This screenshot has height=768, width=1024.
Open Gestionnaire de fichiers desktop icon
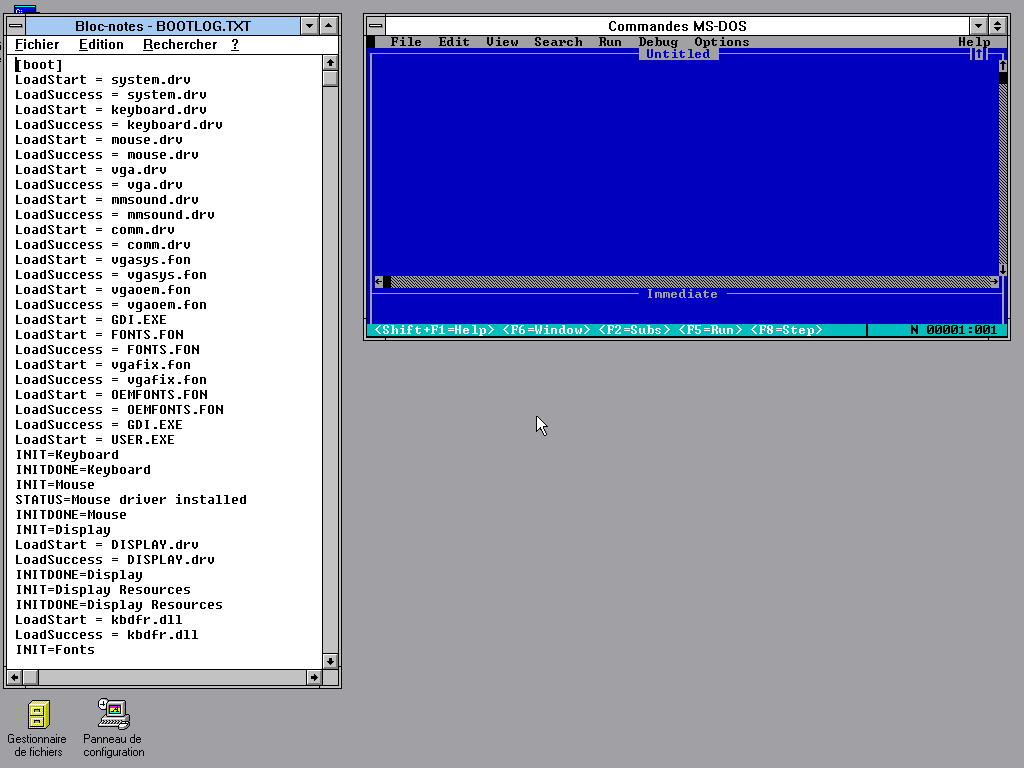tap(37, 715)
